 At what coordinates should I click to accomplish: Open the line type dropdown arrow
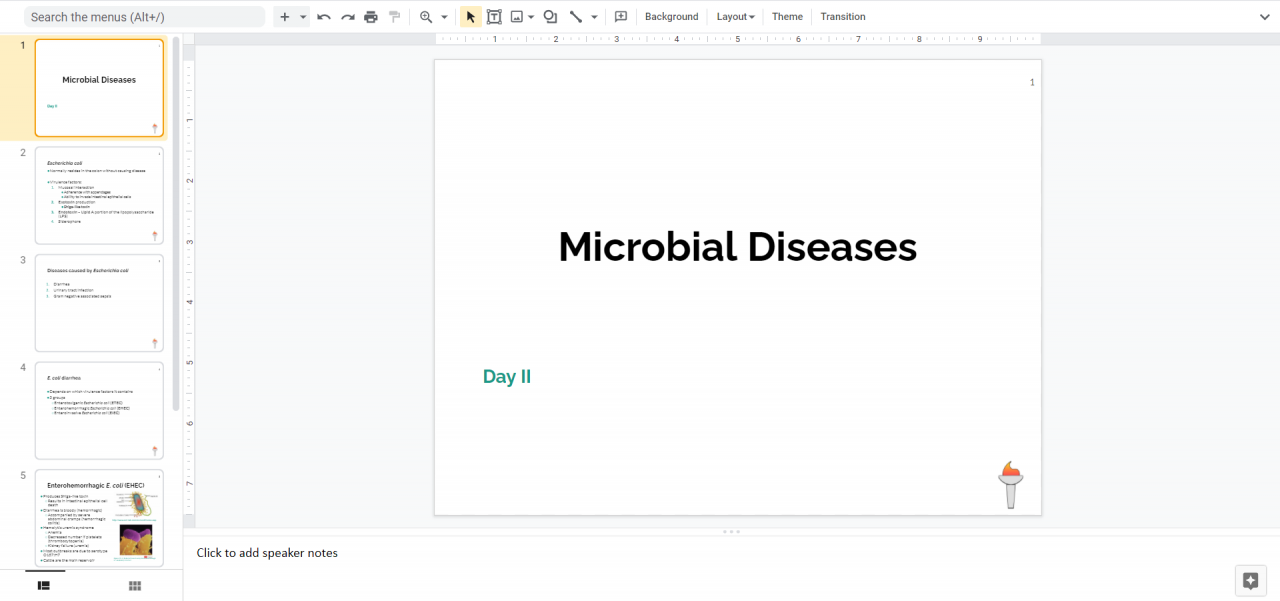(x=594, y=17)
